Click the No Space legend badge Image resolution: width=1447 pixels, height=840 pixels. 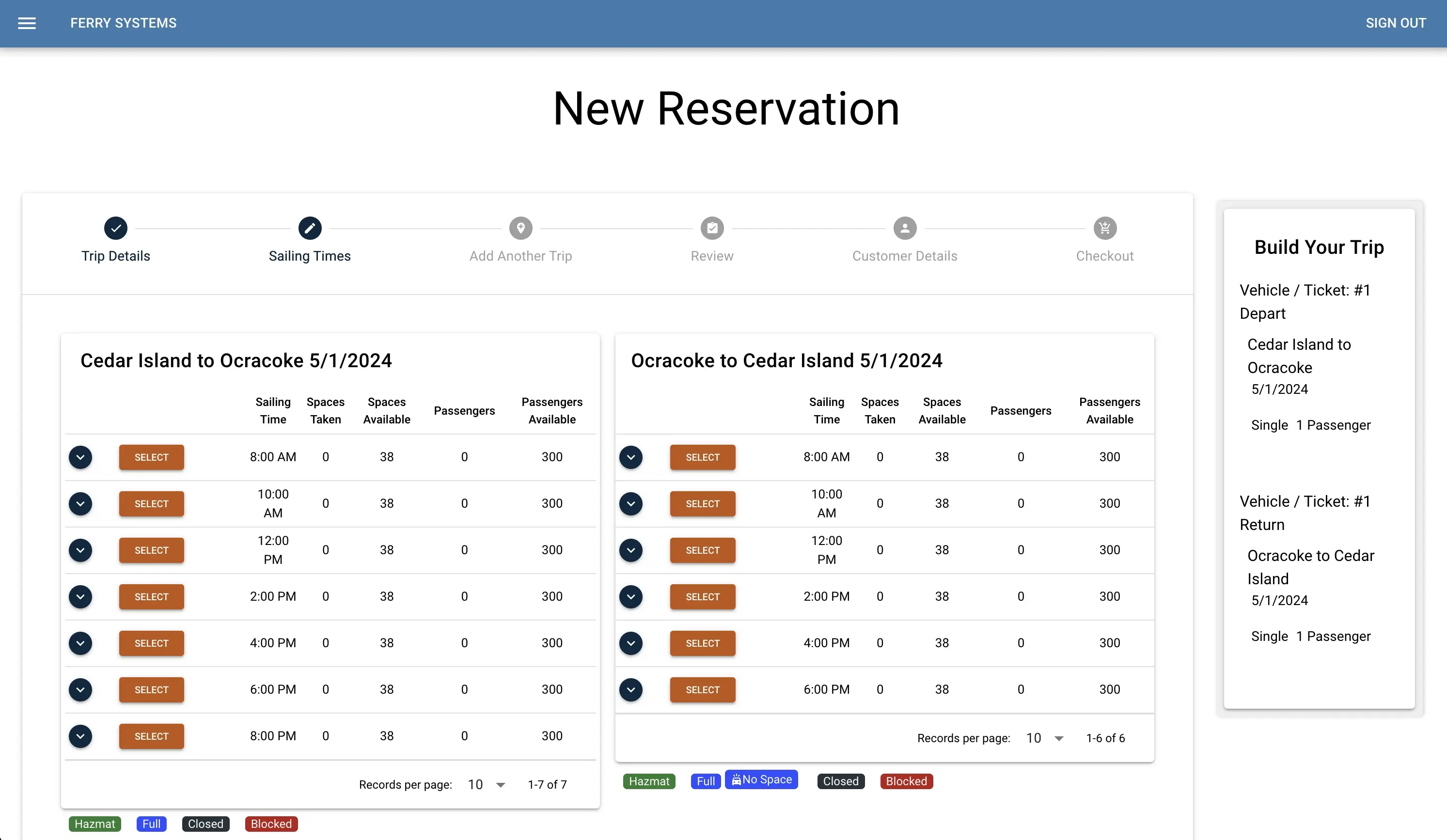click(x=761, y=779)
